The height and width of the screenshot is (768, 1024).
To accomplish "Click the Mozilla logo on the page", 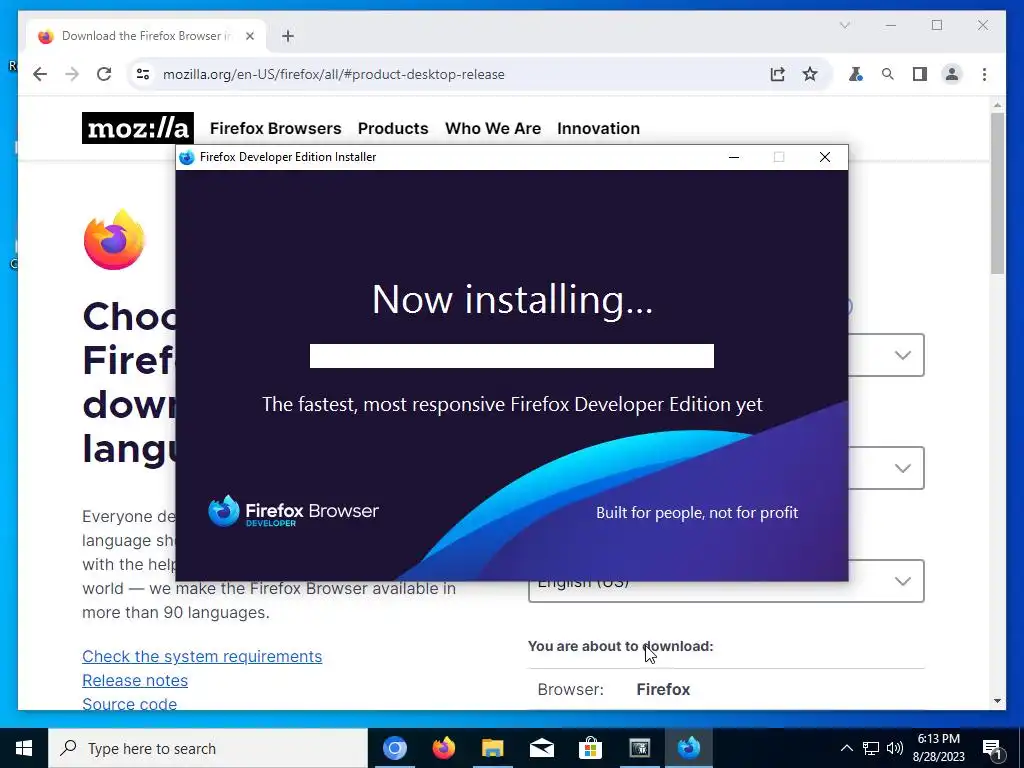I will tap(138, 128).
